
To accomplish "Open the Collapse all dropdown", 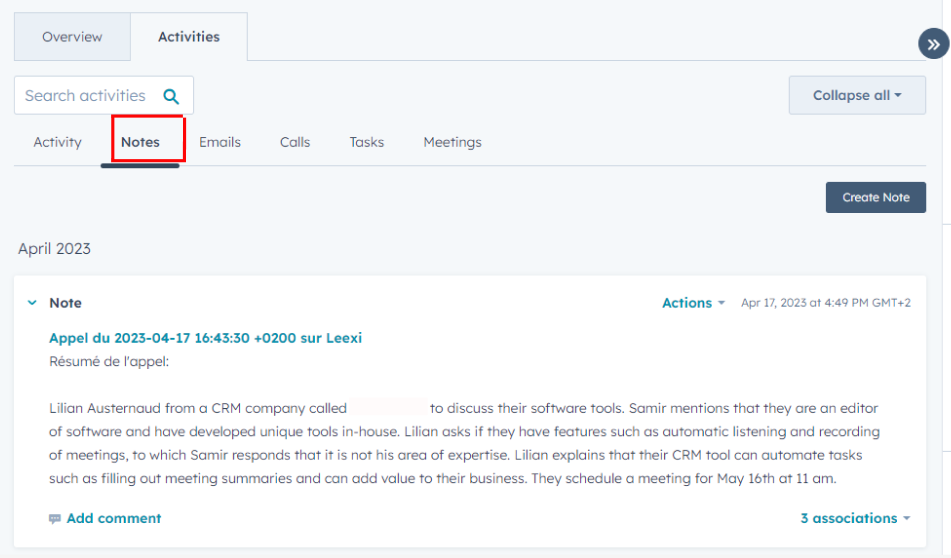I will (x=857, y=95).
